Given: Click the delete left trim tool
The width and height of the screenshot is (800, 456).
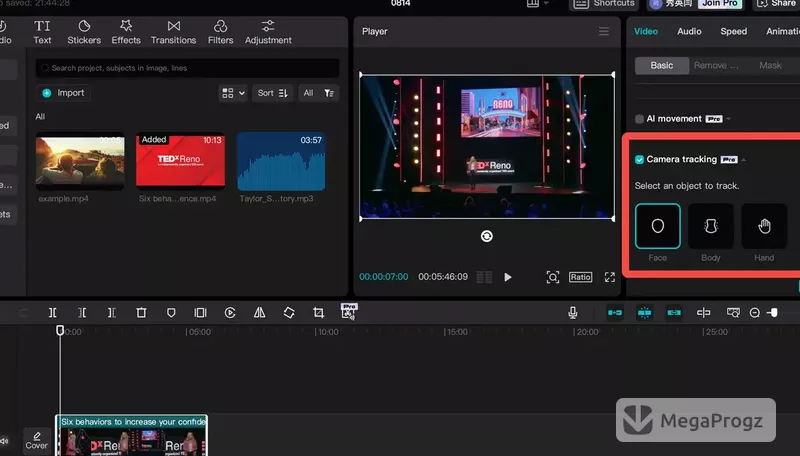Looking at the screenshot, I should click(82, 313).
